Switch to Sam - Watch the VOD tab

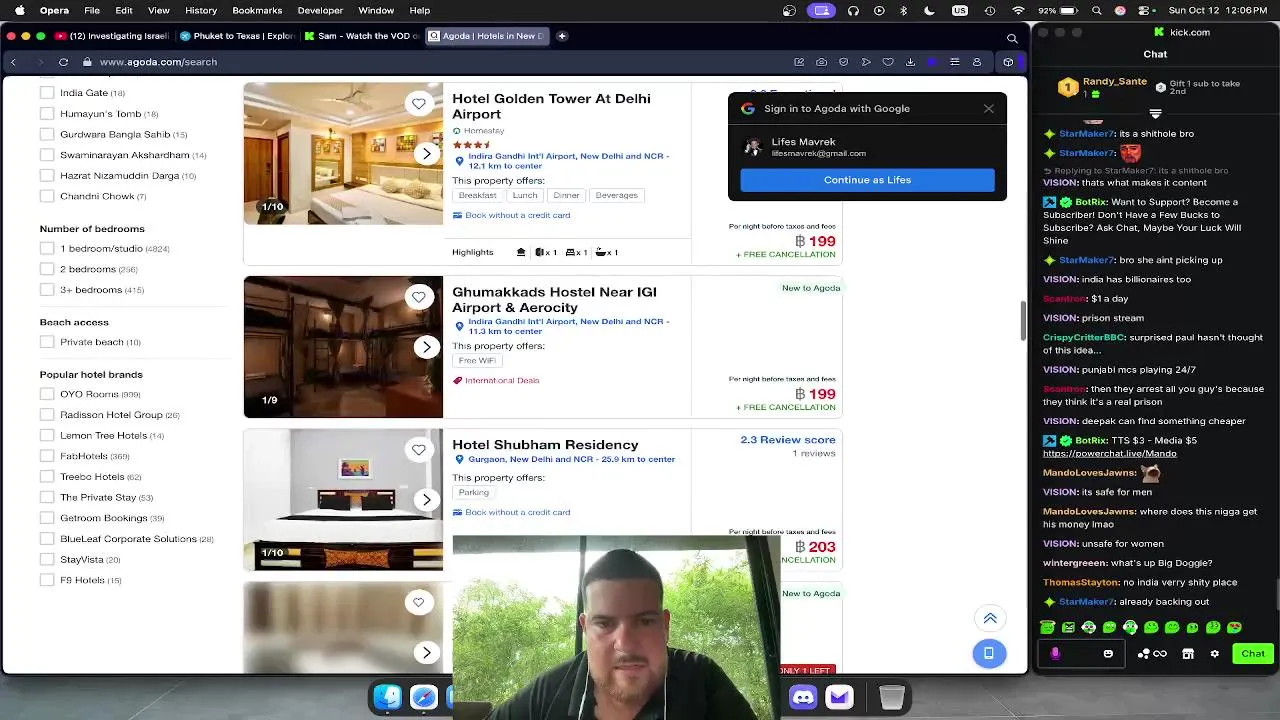coord(362,36)
